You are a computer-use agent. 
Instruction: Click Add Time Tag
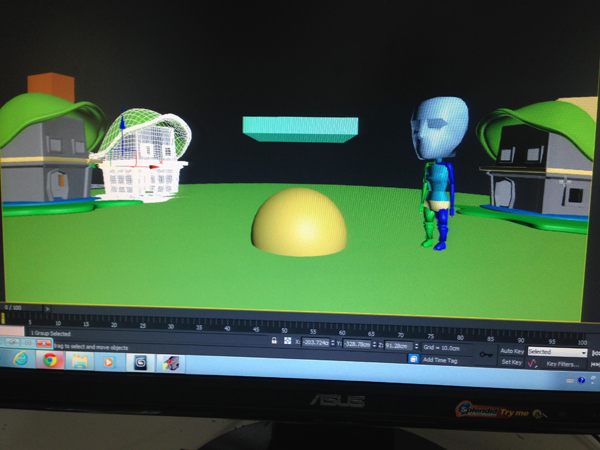tap(440, 360)
